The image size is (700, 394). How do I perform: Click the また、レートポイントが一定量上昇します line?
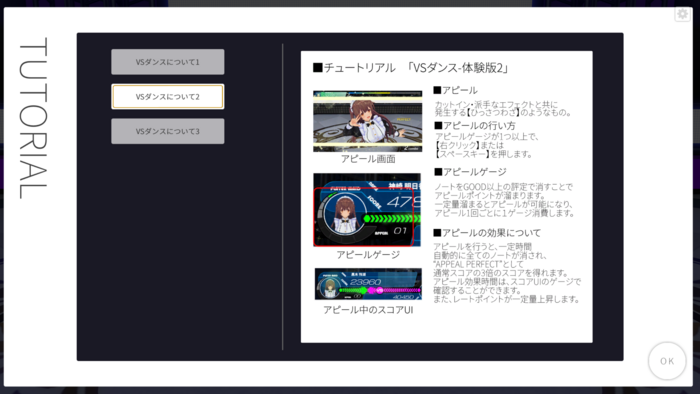coord(506,299)
